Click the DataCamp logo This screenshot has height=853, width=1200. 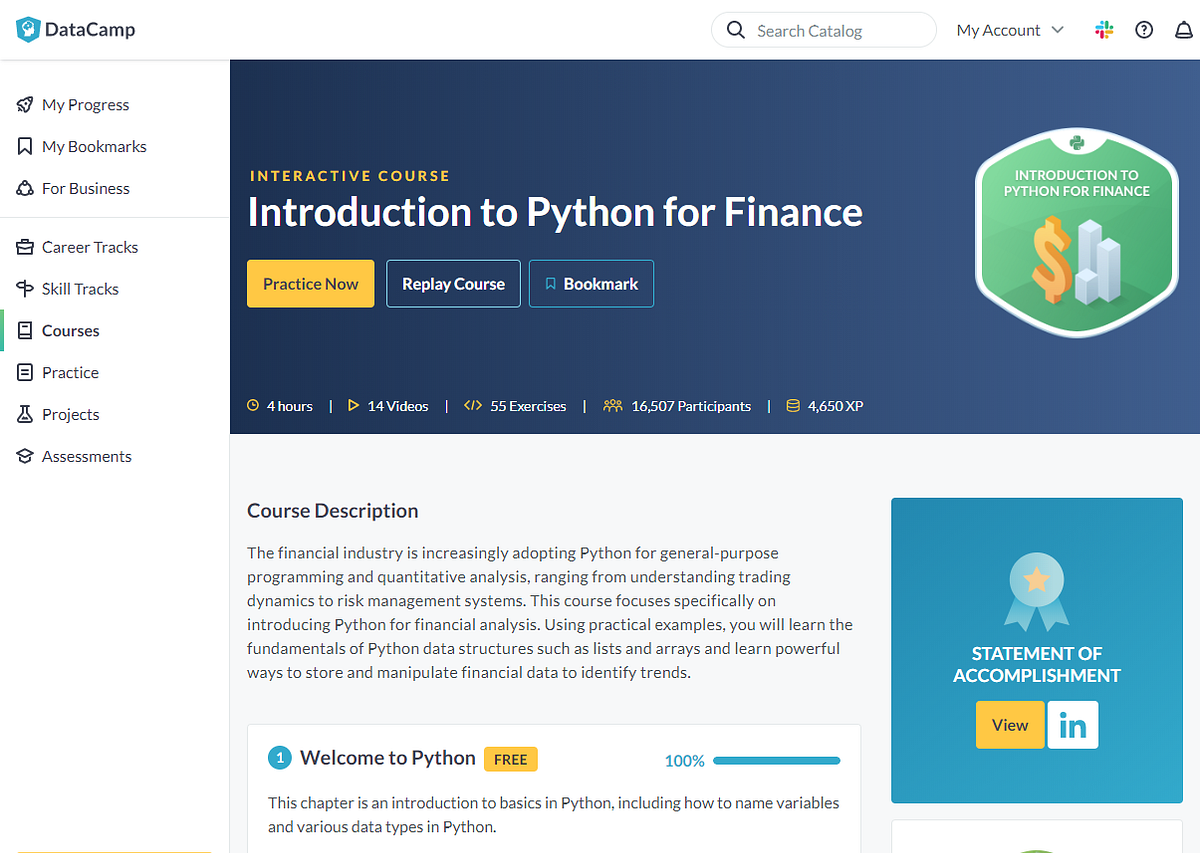[75, 29]
